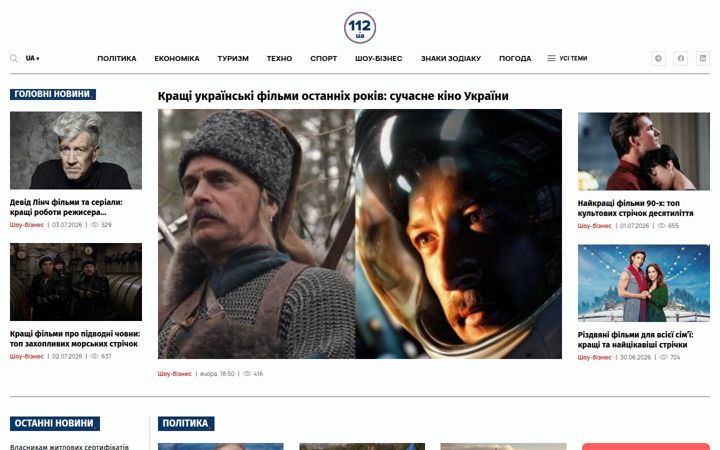Image resolution: width=720 pixels, height=450 pixels.
Task: Open the search magnifier icon
Action: 14,58
